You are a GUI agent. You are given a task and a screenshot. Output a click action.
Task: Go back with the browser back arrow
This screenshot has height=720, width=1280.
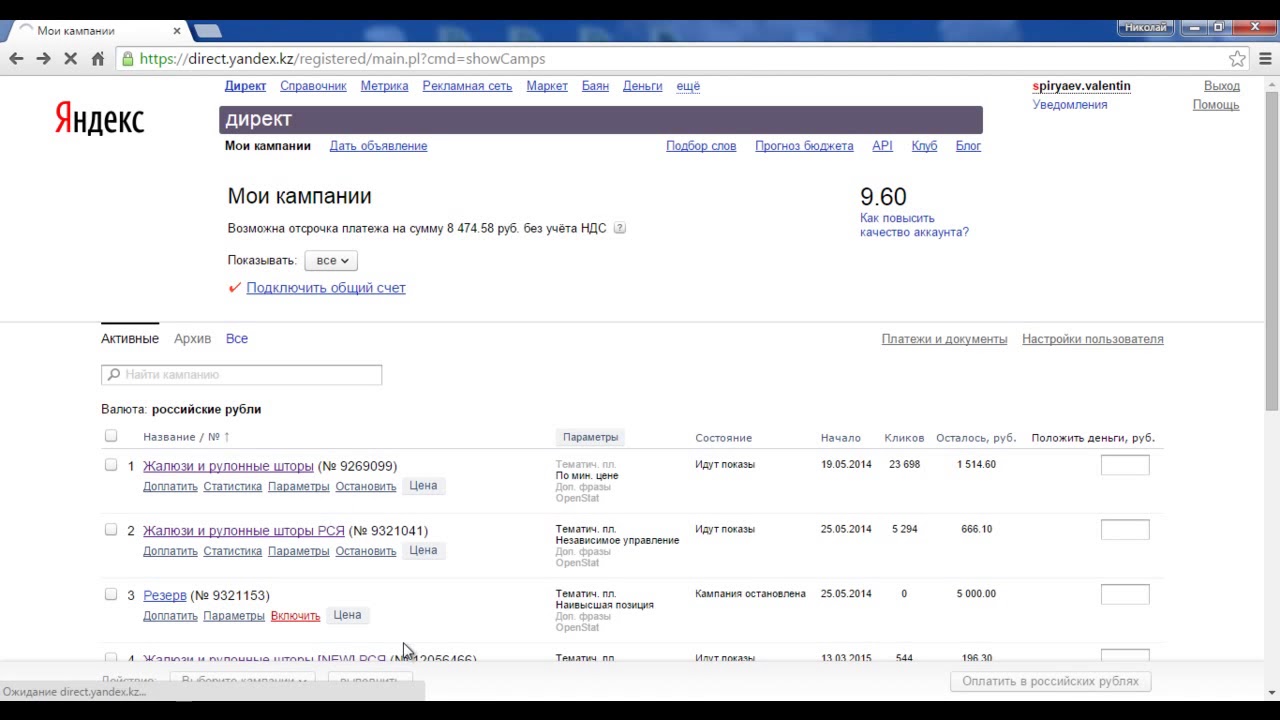tap(16, 59)
